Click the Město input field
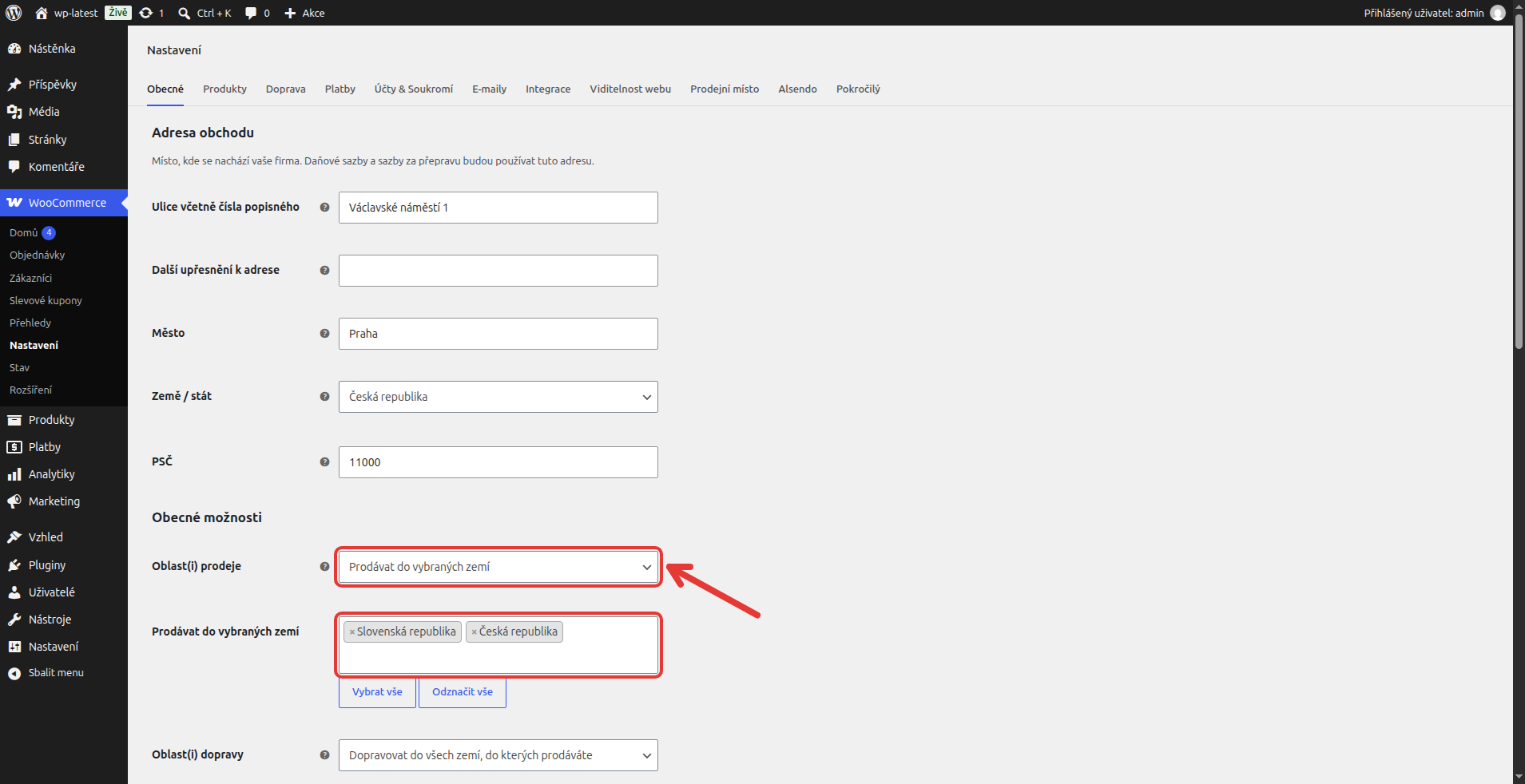This screenshot has width=1525, height=784. point(498,334)
